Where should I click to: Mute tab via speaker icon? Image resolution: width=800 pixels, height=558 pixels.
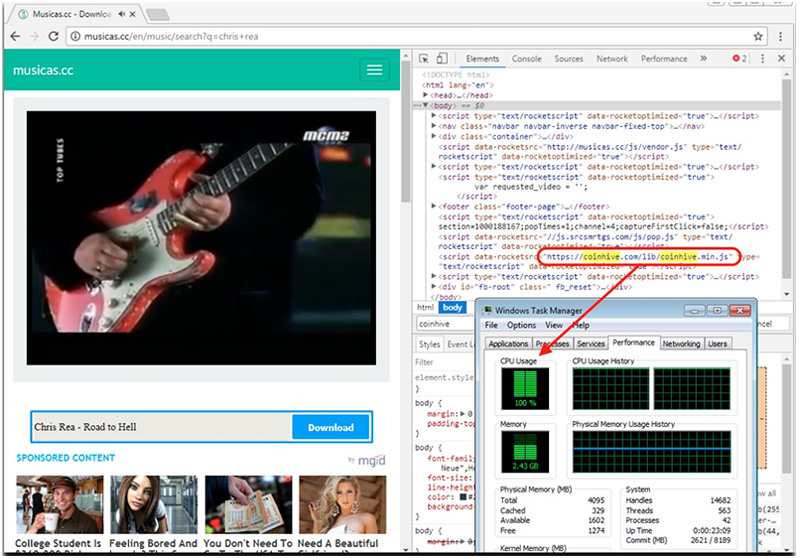click(121, 14)
